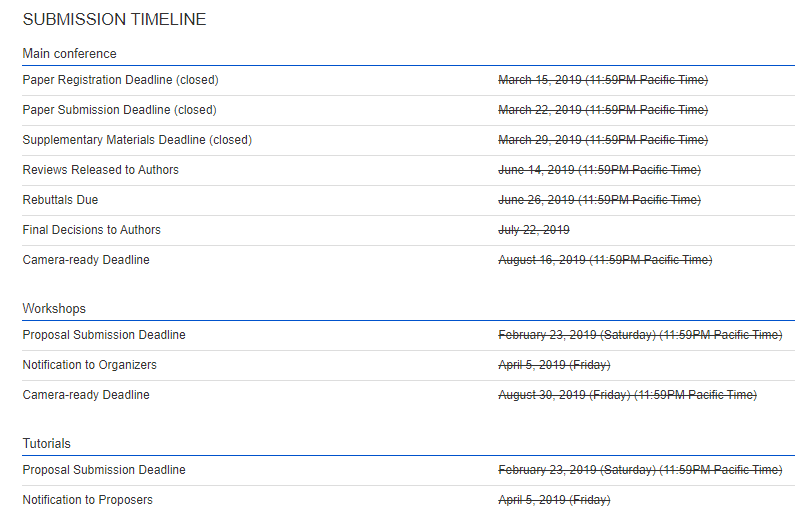Screen dimensions: 795x524
Task: Click Notification to Proposers label
Action: (88, 500)
